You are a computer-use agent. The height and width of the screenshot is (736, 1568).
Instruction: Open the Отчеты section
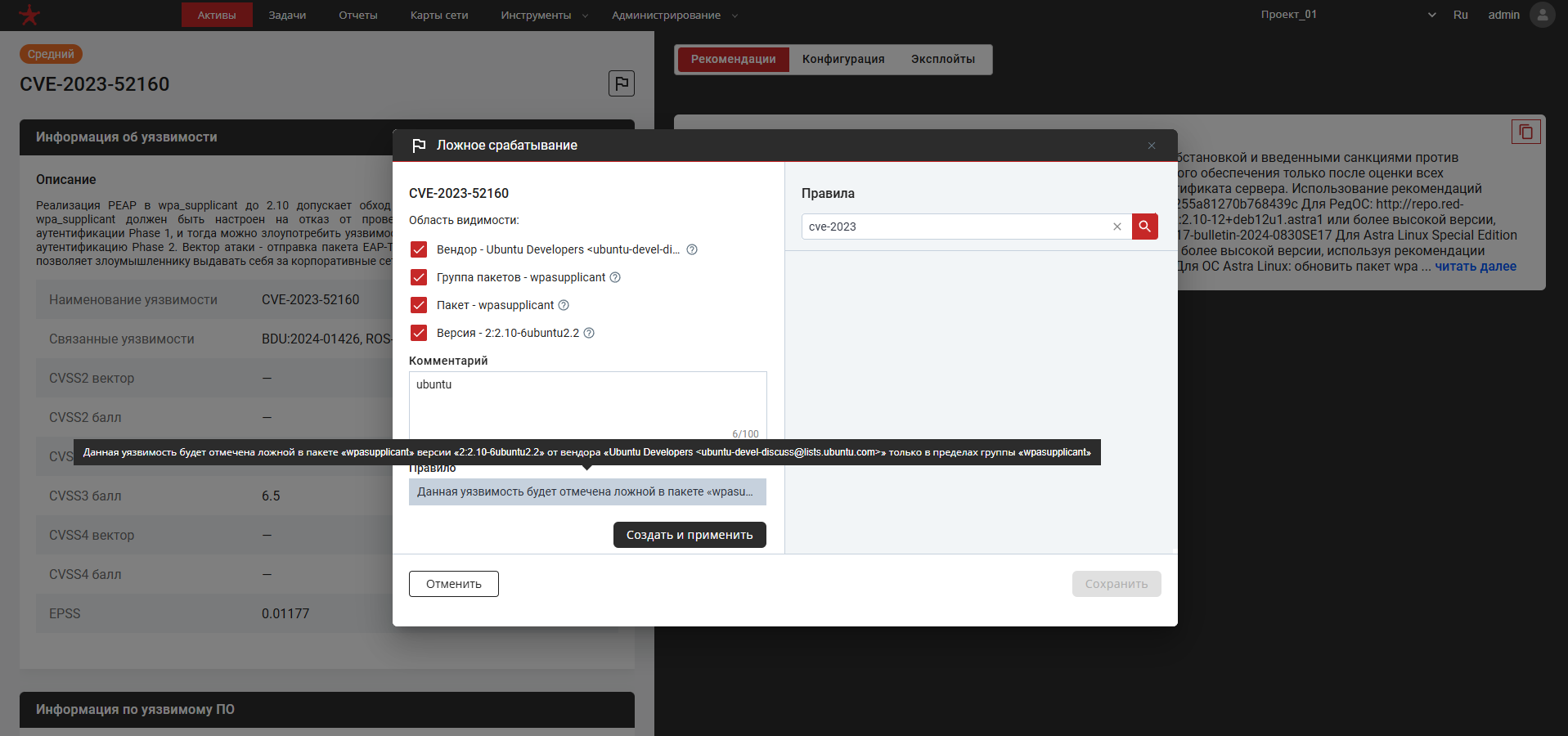coord(358,15)
